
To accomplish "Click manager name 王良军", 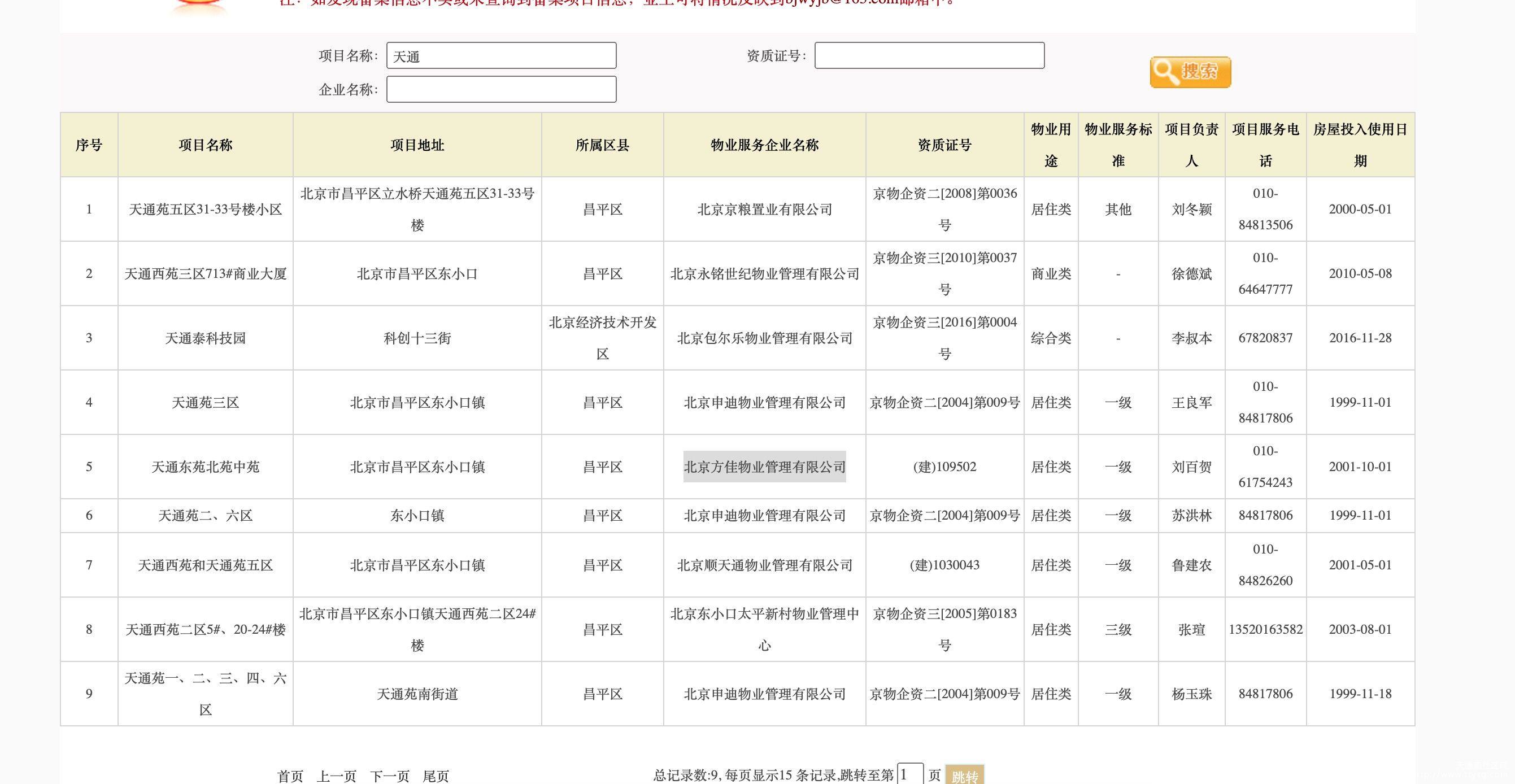I will [x=1191, y=403].
